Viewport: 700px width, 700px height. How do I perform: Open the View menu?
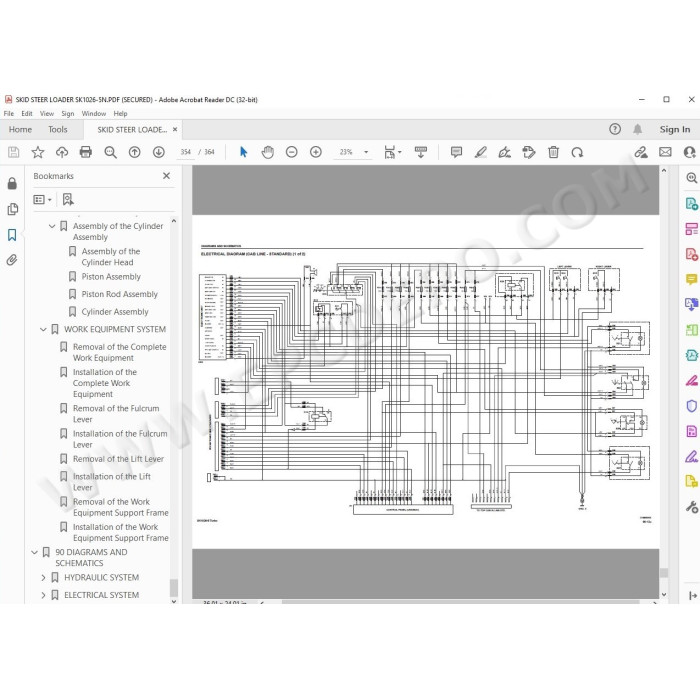tap(47, 113)
